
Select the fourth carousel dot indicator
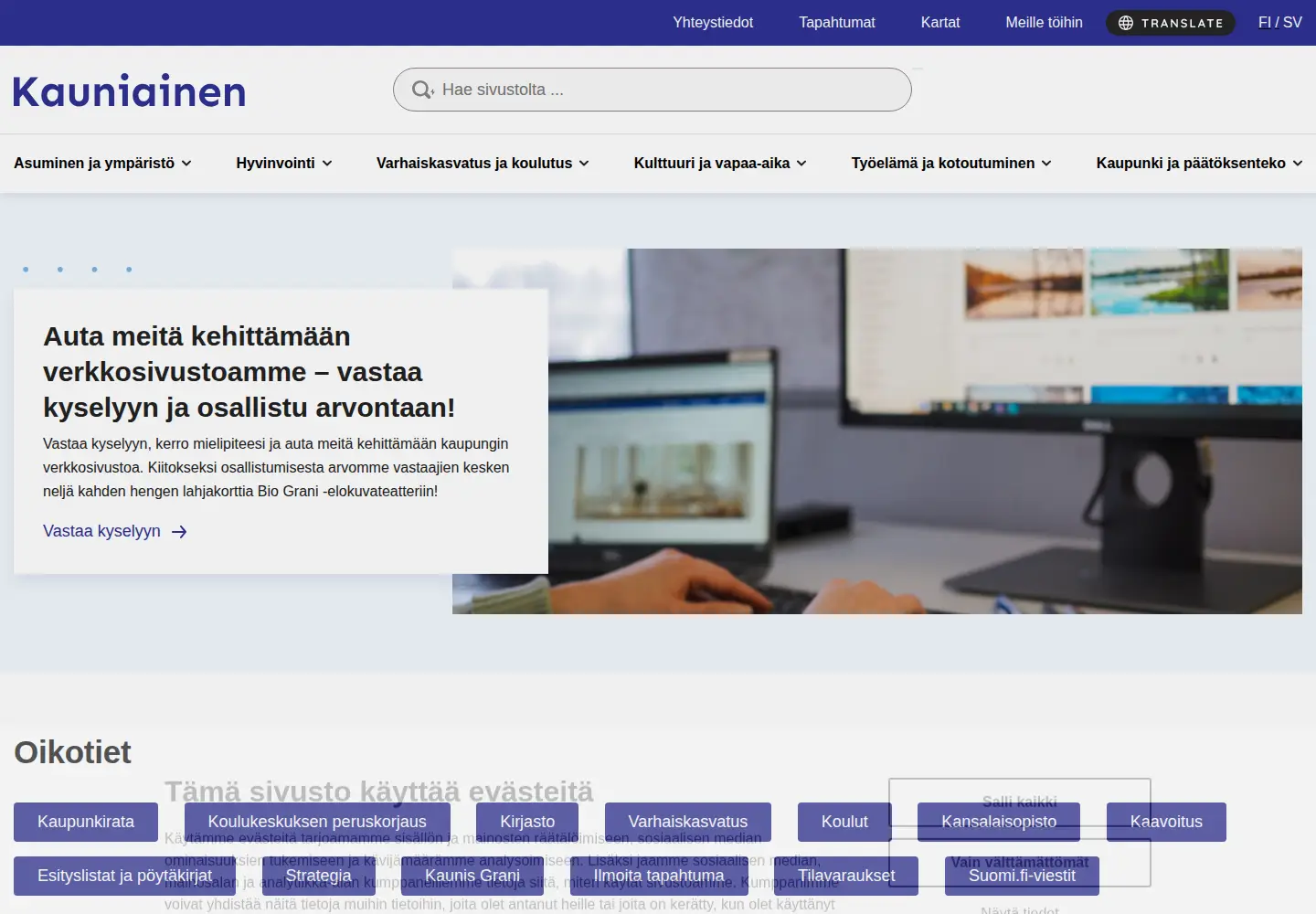coord(129,270)
